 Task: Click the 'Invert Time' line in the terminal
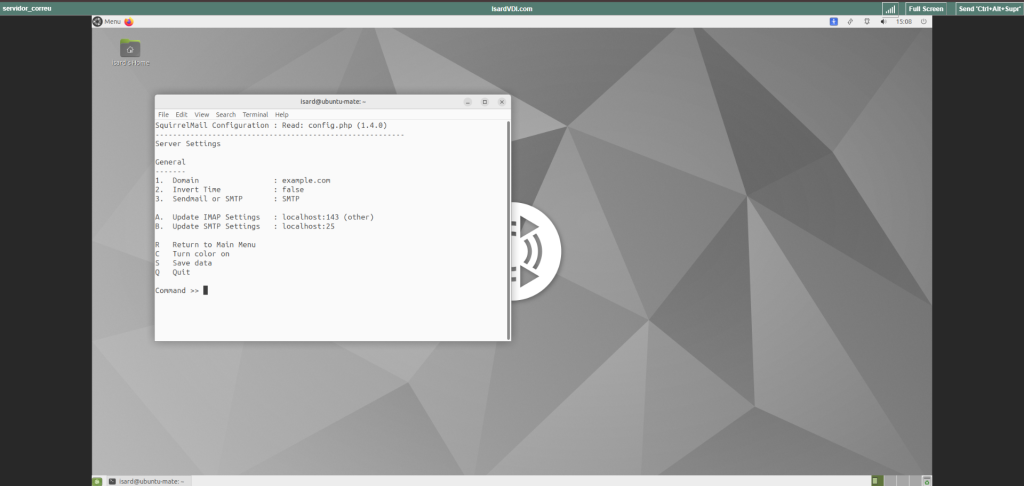(x=229, y=189)
